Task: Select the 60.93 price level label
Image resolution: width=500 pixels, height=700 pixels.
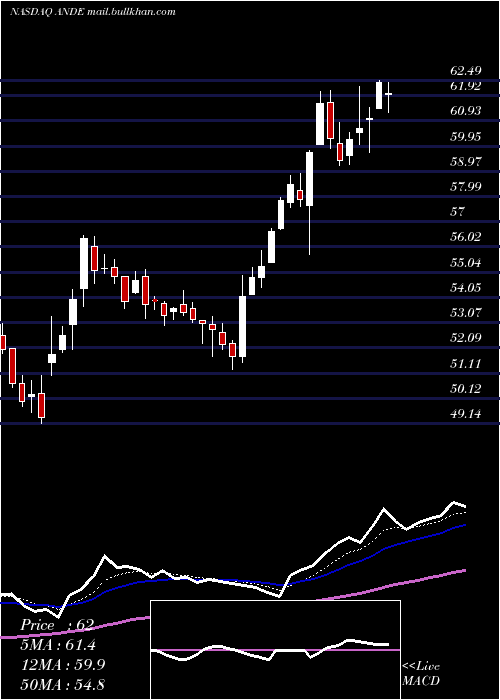Action: [x=466, y=111]
